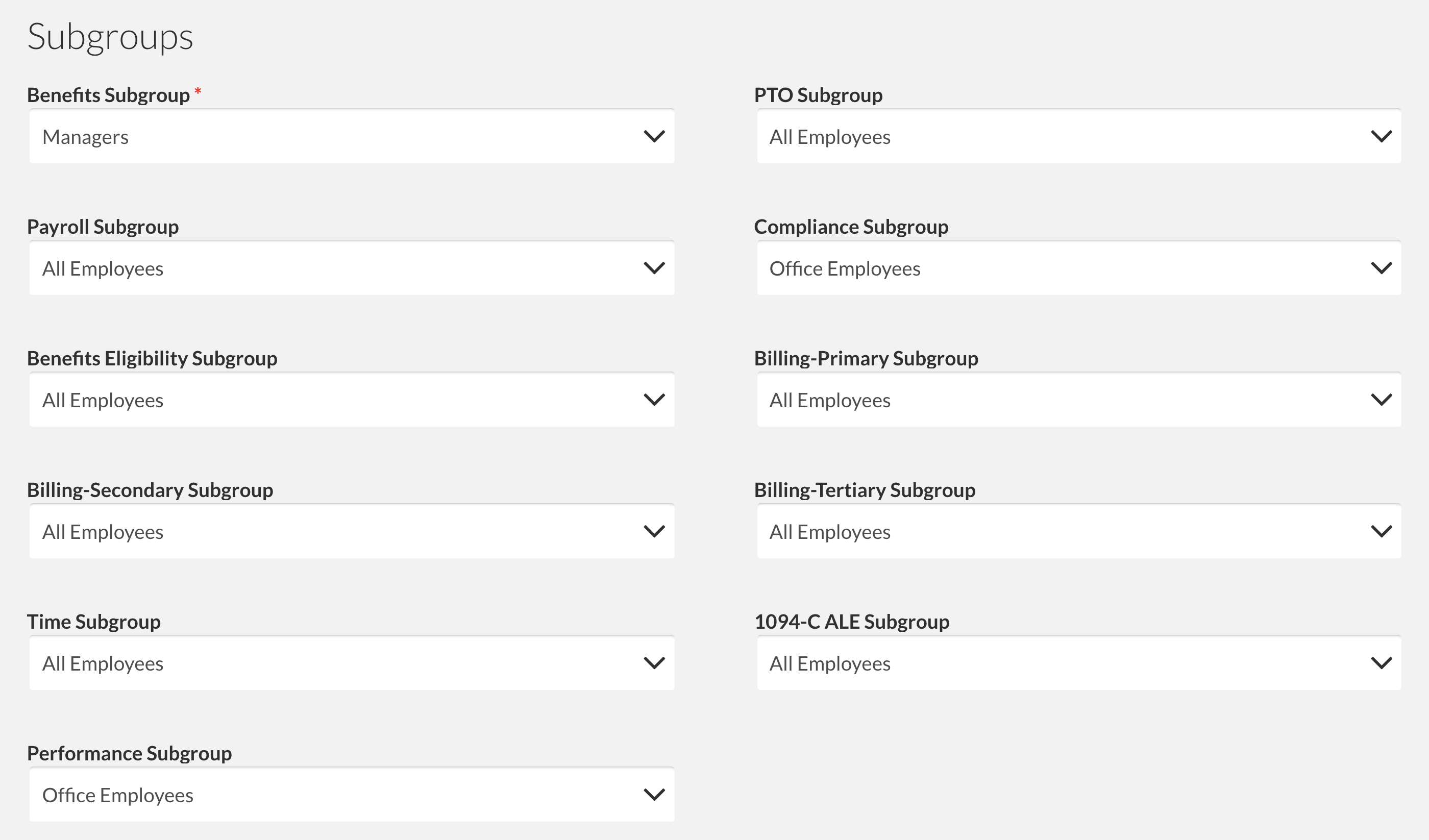Open the Billing-Tertiary Subgroup dropdown

tap(1078, 531)
